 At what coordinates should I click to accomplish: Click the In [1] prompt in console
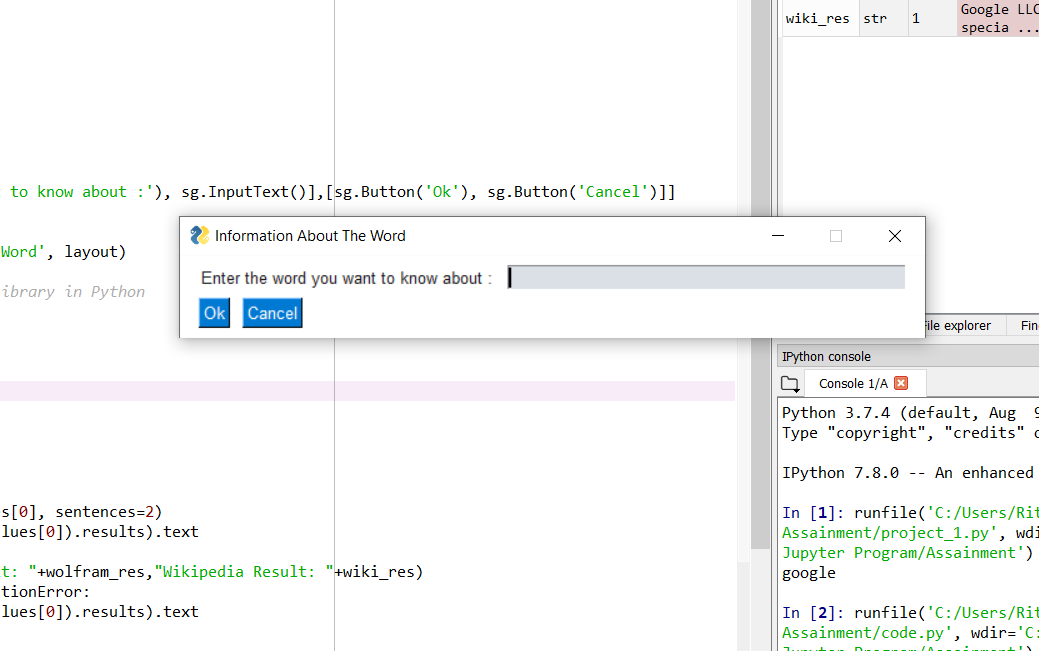click(x=813, y=512)
